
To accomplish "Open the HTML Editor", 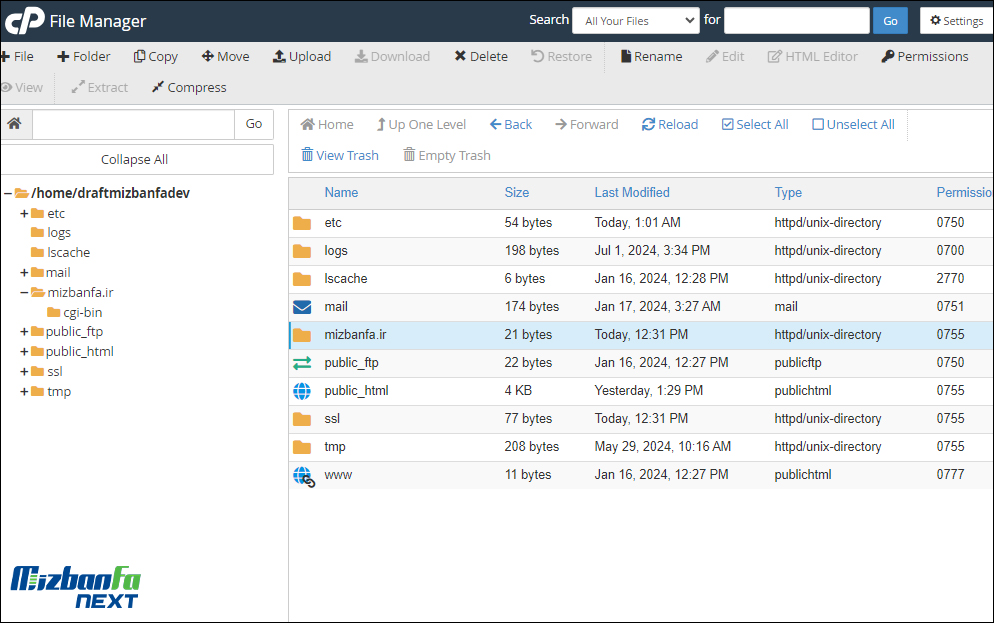I will point(813,56).
